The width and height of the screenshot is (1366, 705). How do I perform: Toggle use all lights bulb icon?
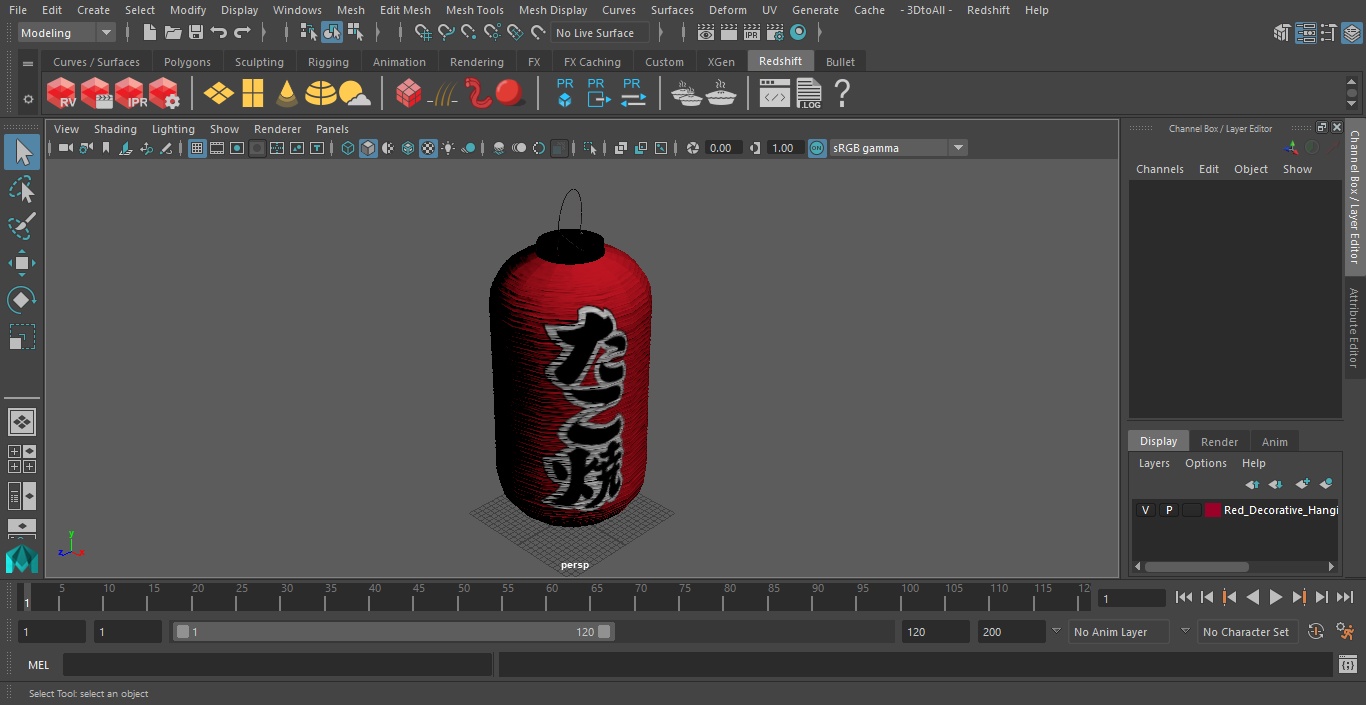click(448, 148)
